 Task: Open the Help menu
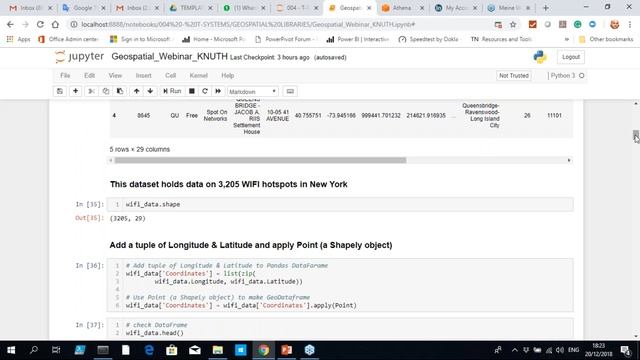coord(227,76)
